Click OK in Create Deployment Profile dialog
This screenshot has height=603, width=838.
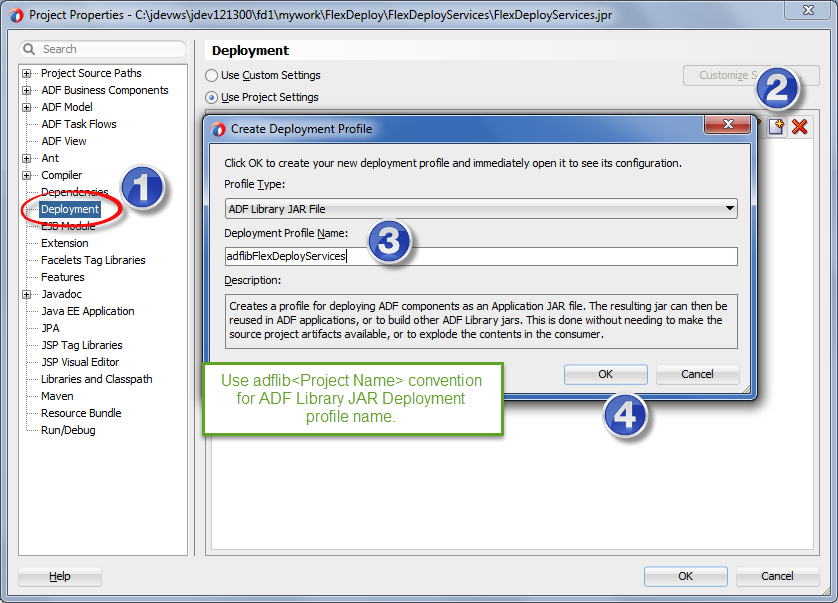point(606,374)
